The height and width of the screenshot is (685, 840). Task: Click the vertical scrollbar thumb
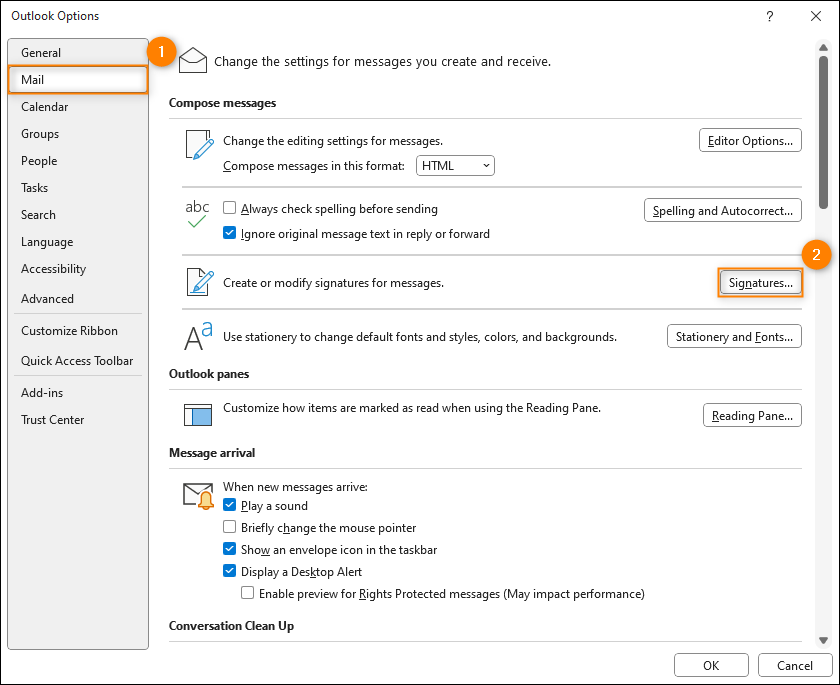click(x=823, y=132)
